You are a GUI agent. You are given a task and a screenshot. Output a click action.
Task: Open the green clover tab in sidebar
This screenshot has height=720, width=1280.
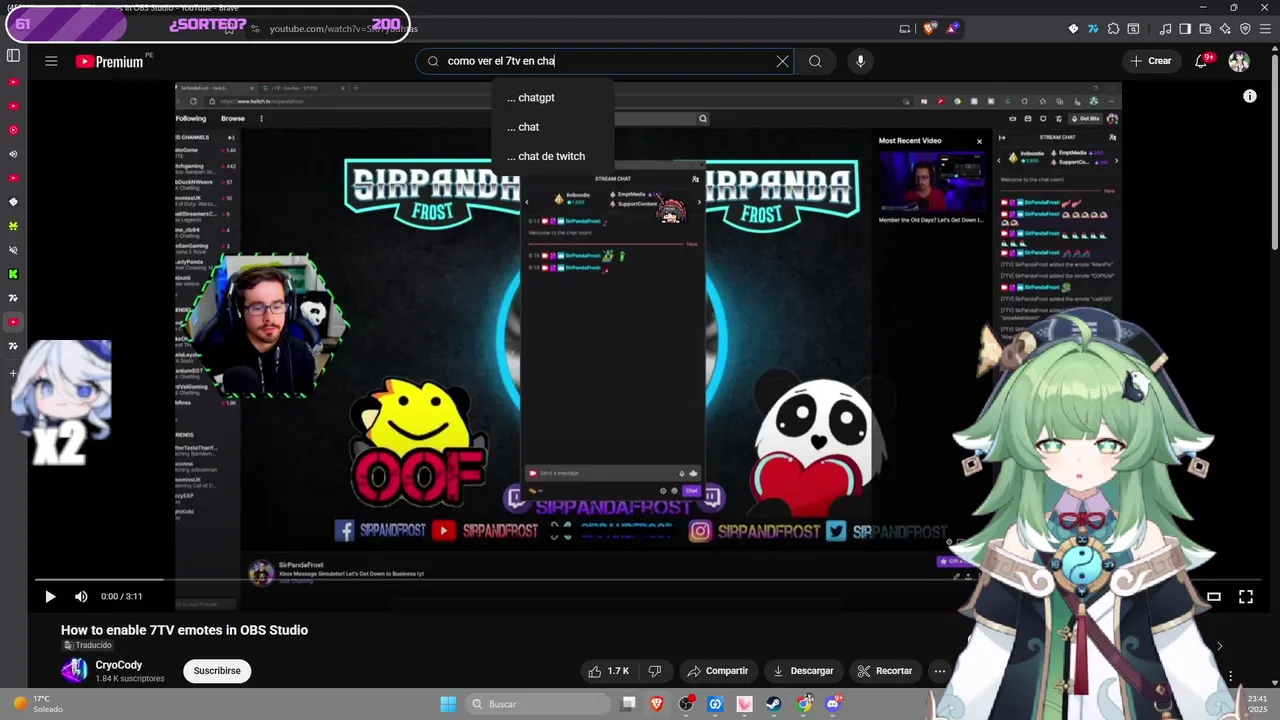coord(13,226)
